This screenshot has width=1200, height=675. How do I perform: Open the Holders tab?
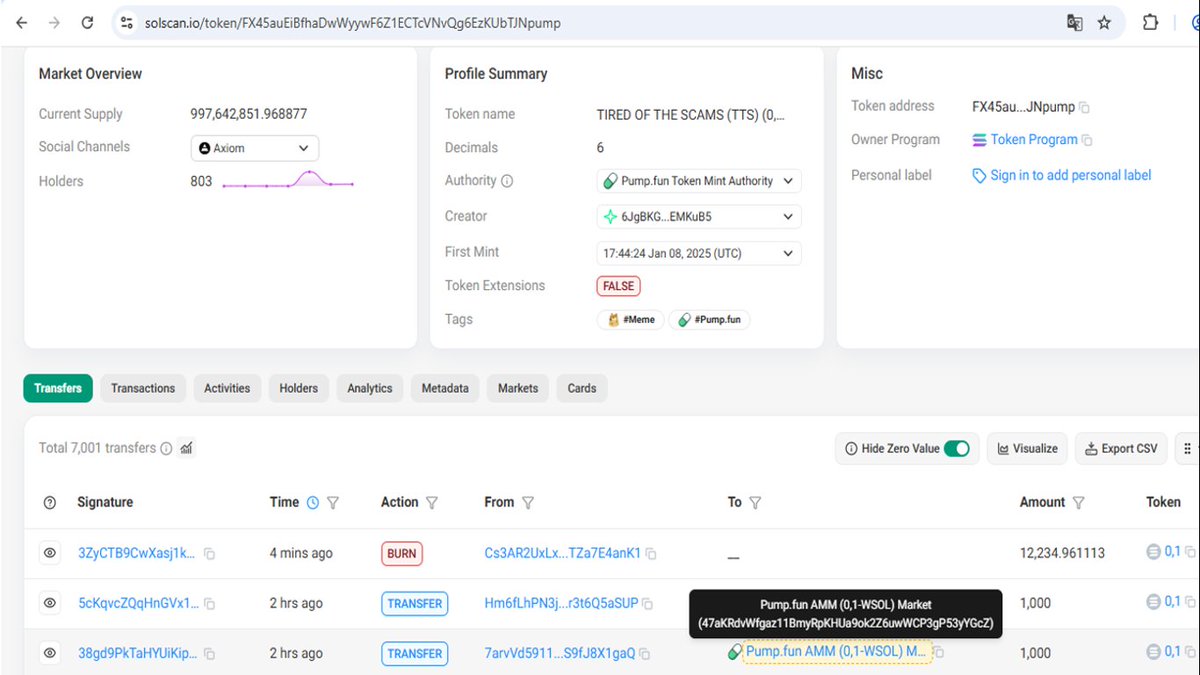coord(299,388)
